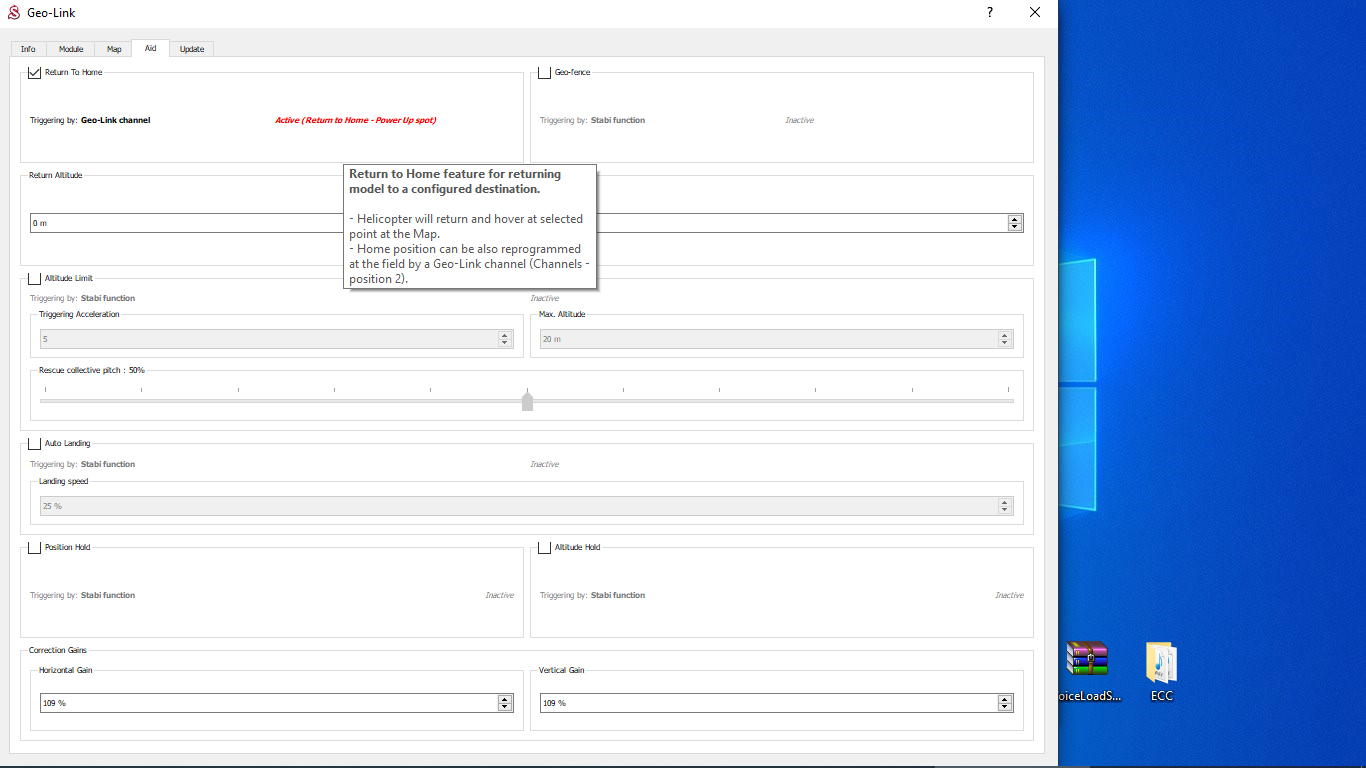Click the Horizontal Gain input field
The height and width of the screenshot is (768, 1366).
tap(265, 703)
